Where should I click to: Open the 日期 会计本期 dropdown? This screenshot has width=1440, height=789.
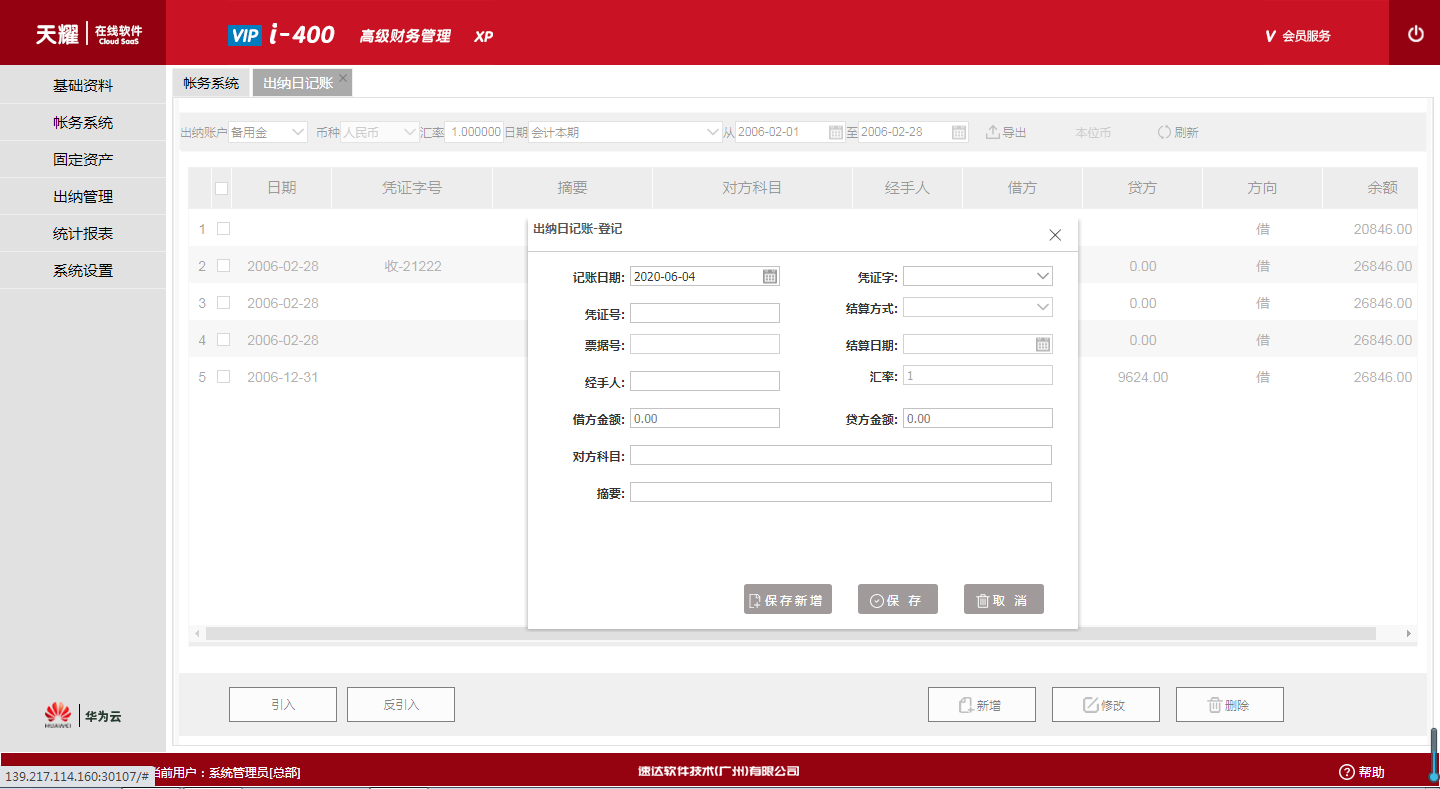(x=625, y=132)
